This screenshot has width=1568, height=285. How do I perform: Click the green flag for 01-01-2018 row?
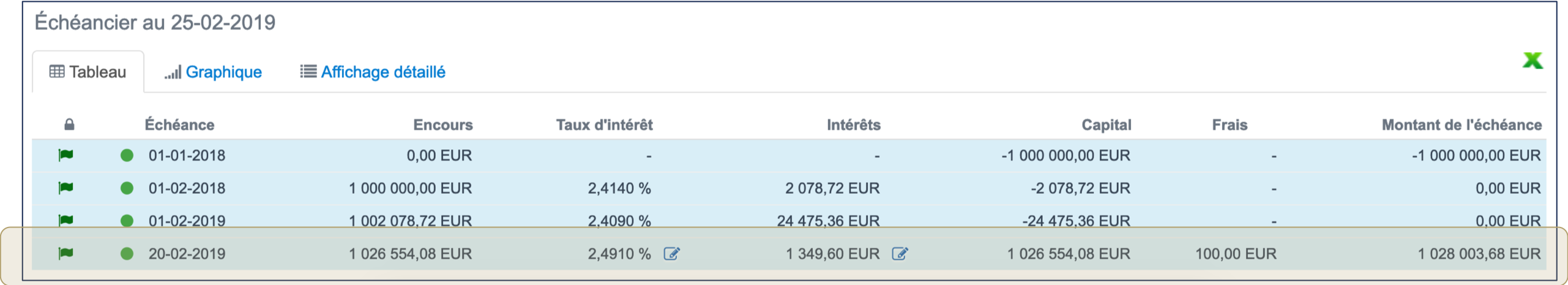click(x=65, y=155)
